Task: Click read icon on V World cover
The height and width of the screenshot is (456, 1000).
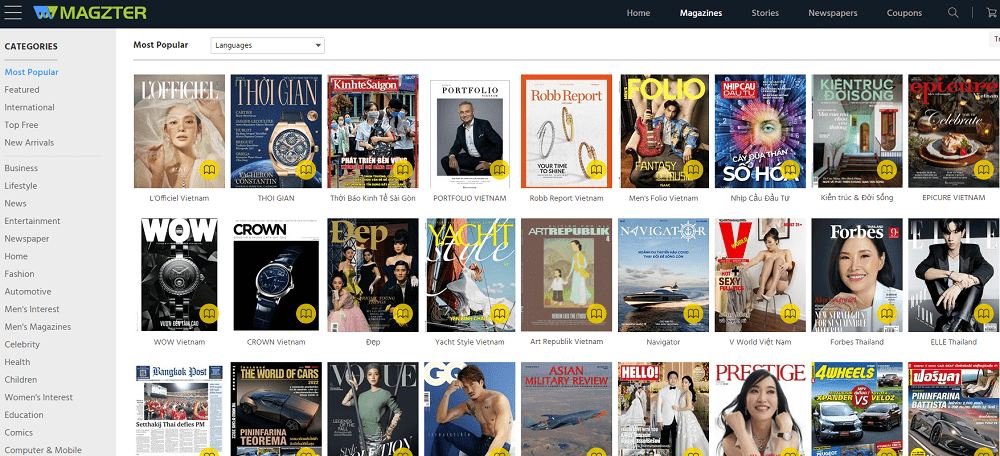Action: (x=790, y=314)
